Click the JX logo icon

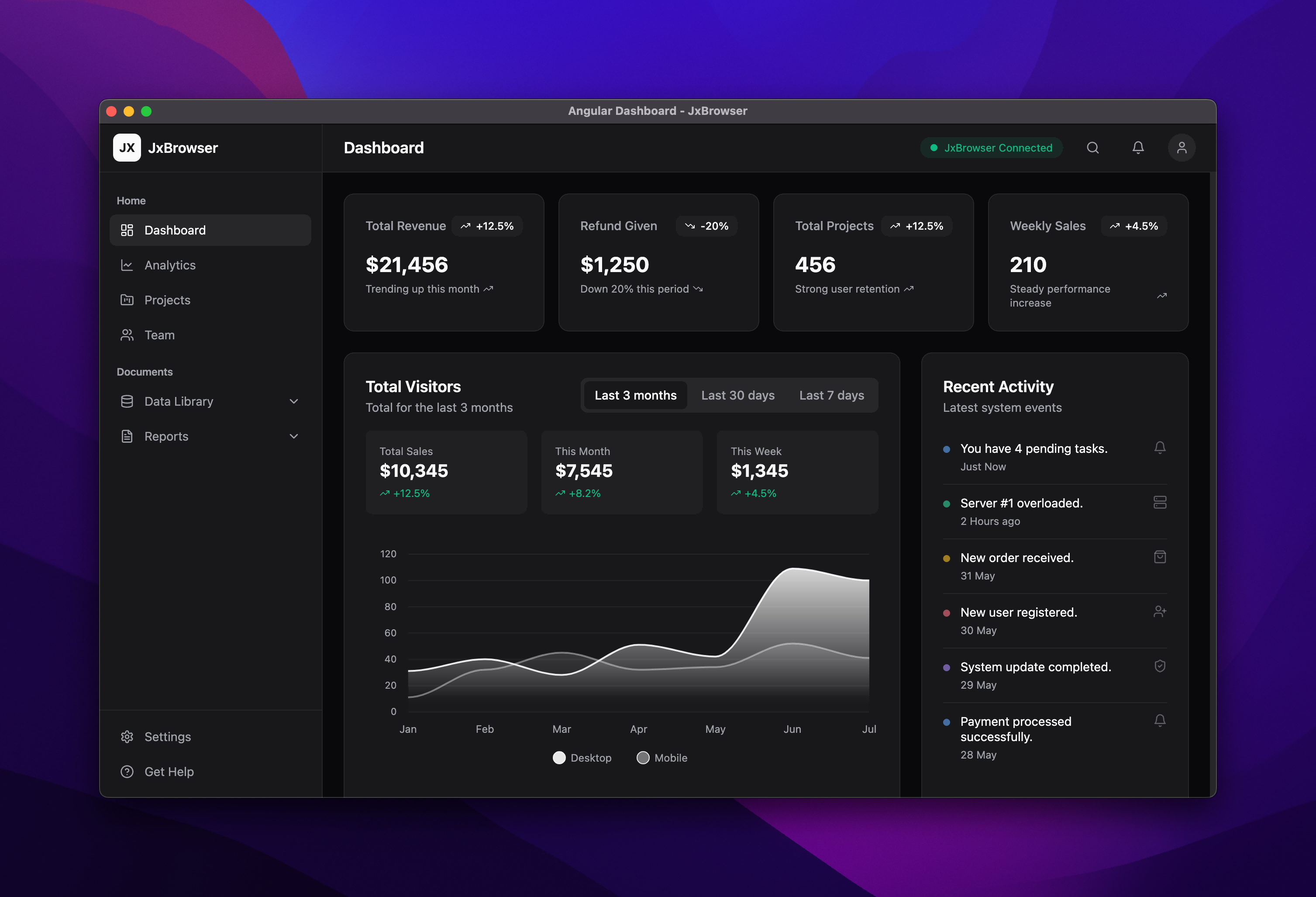[127, 148]
